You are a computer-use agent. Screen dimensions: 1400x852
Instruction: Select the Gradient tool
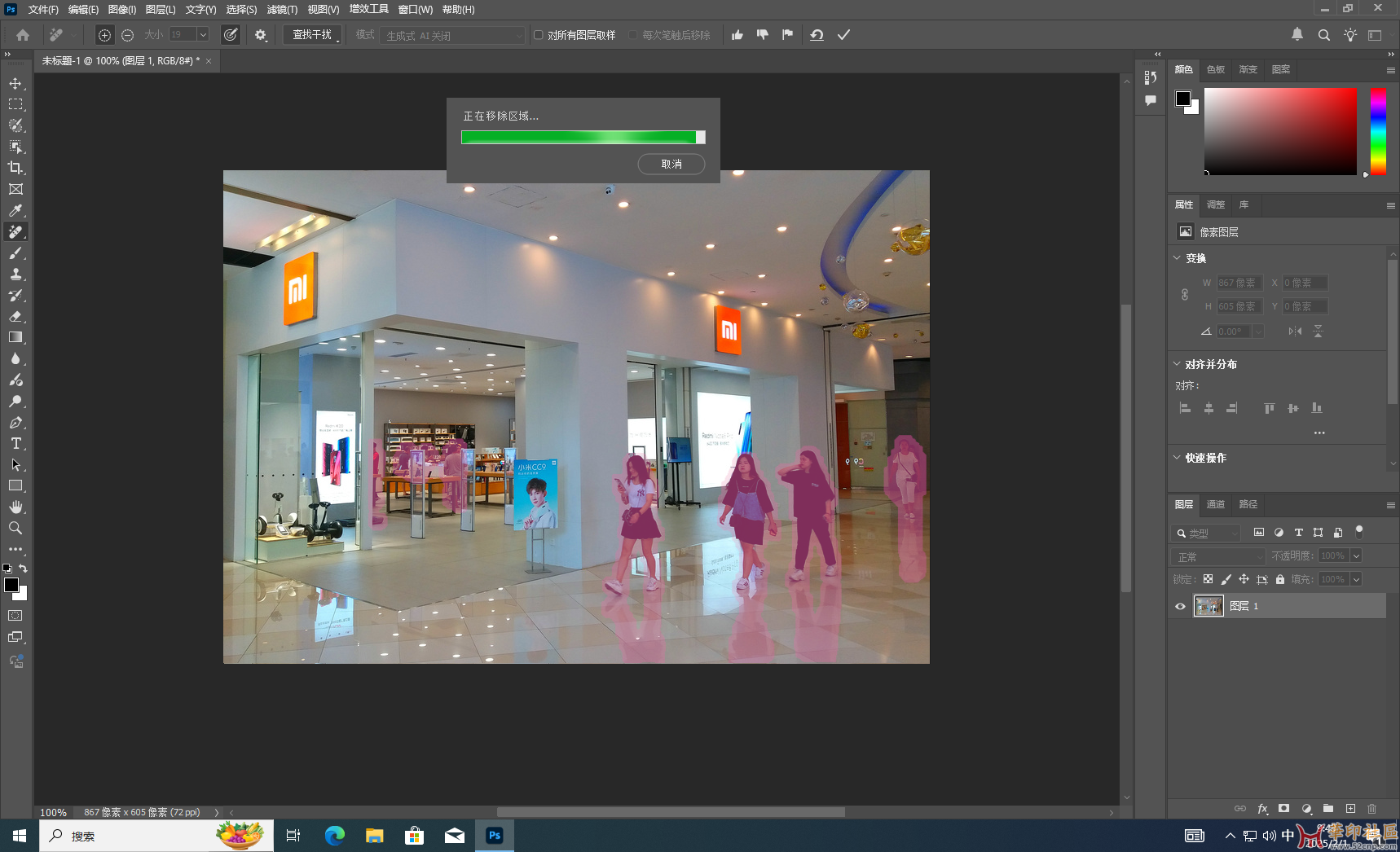tap(15, 337)
